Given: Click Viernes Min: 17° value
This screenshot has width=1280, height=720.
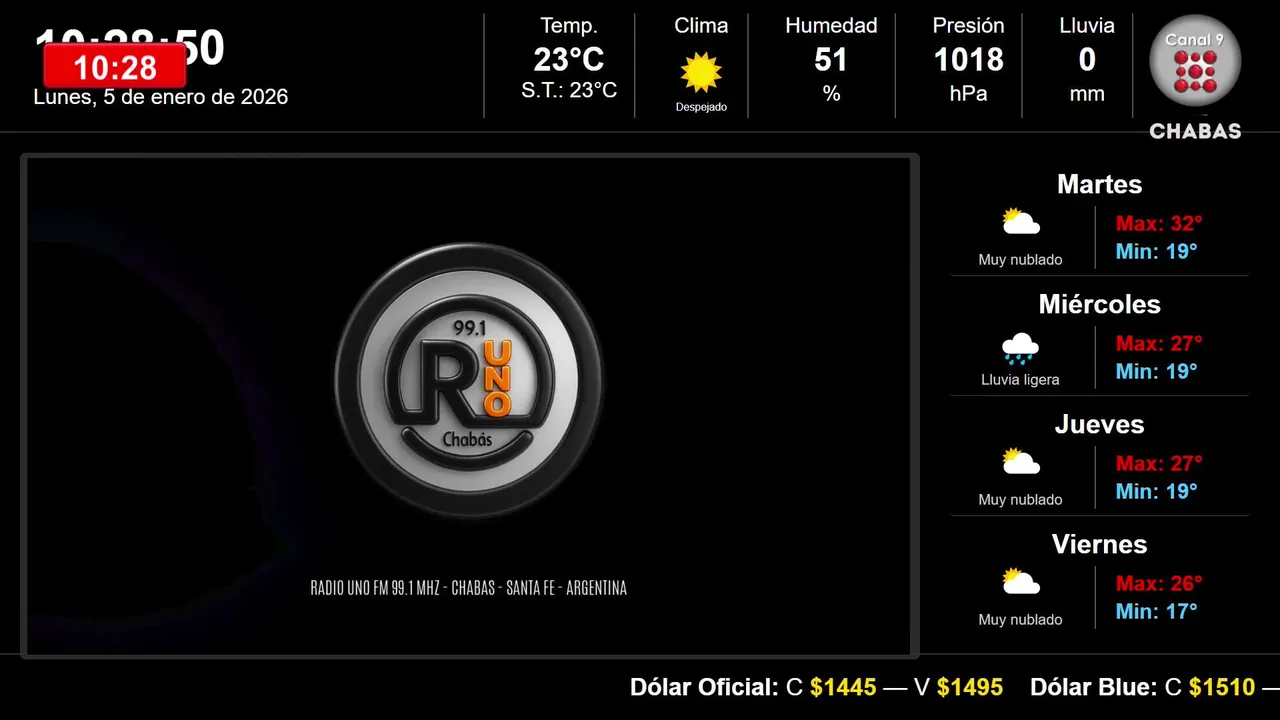Looking at the screenshot, I should (1156, 611).
